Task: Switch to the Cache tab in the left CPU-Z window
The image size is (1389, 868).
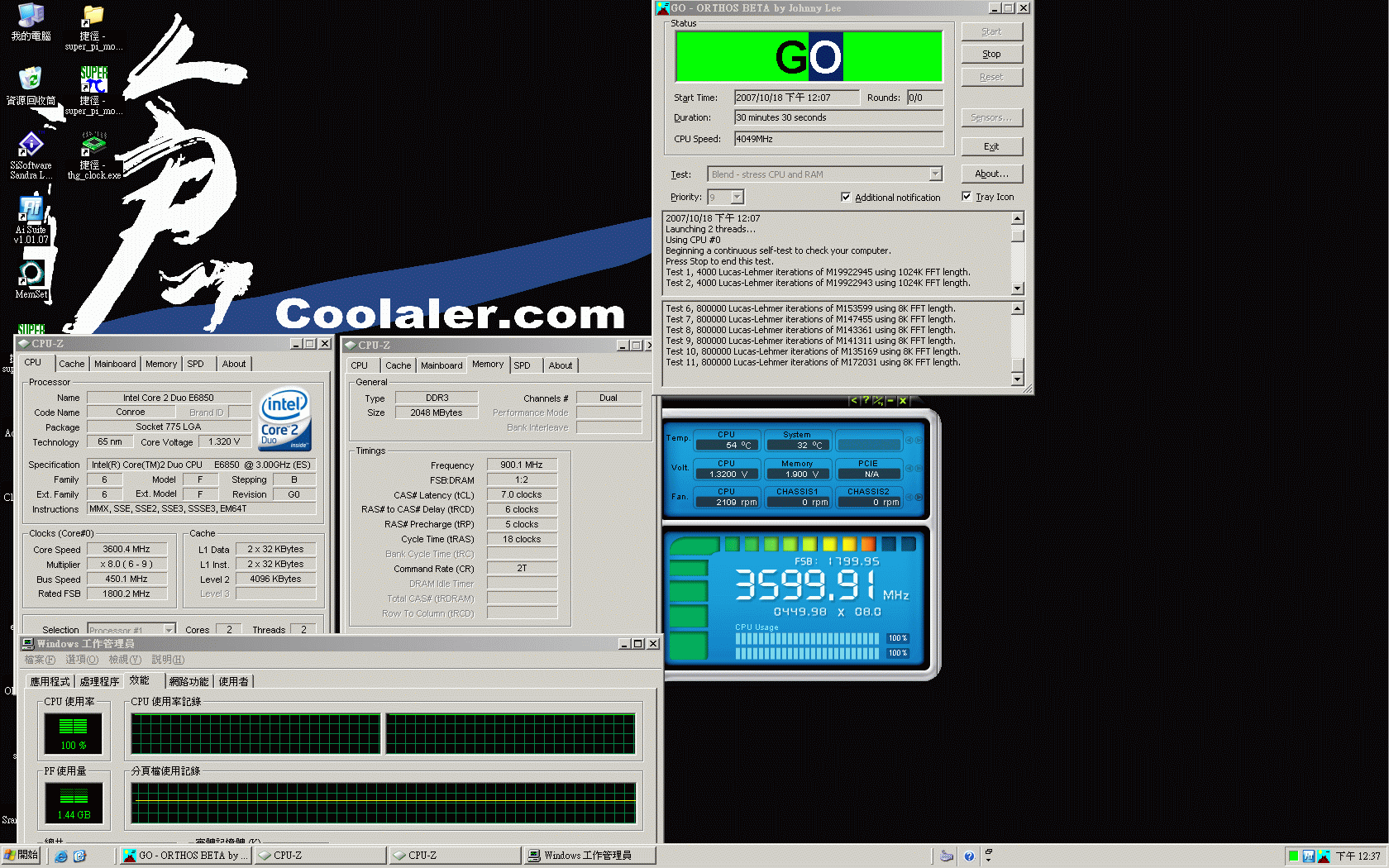Action: coord(71,364)
